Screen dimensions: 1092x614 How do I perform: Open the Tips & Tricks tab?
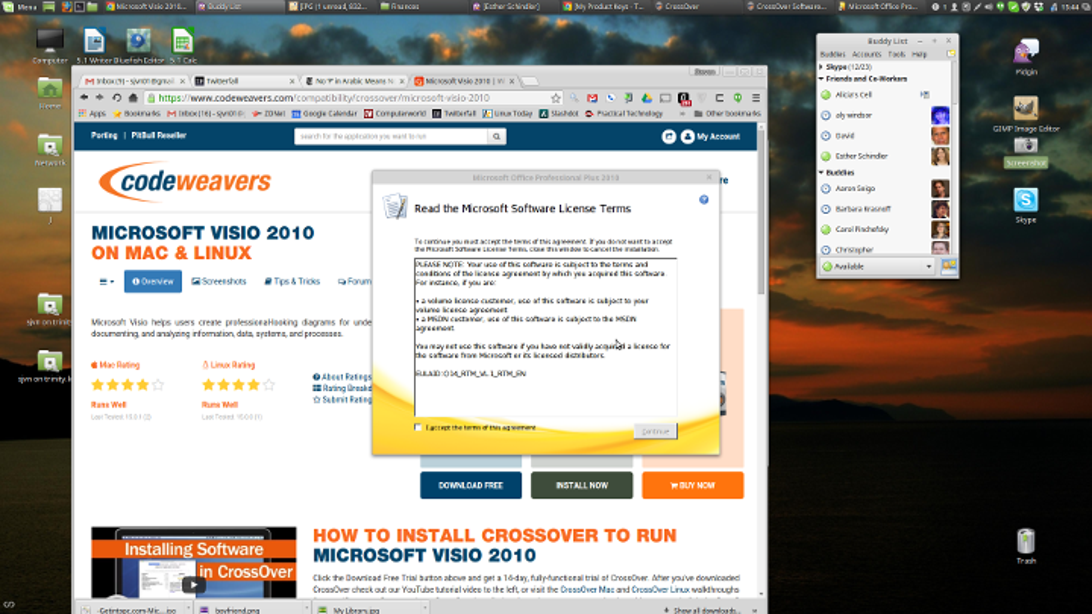point(292,282)
